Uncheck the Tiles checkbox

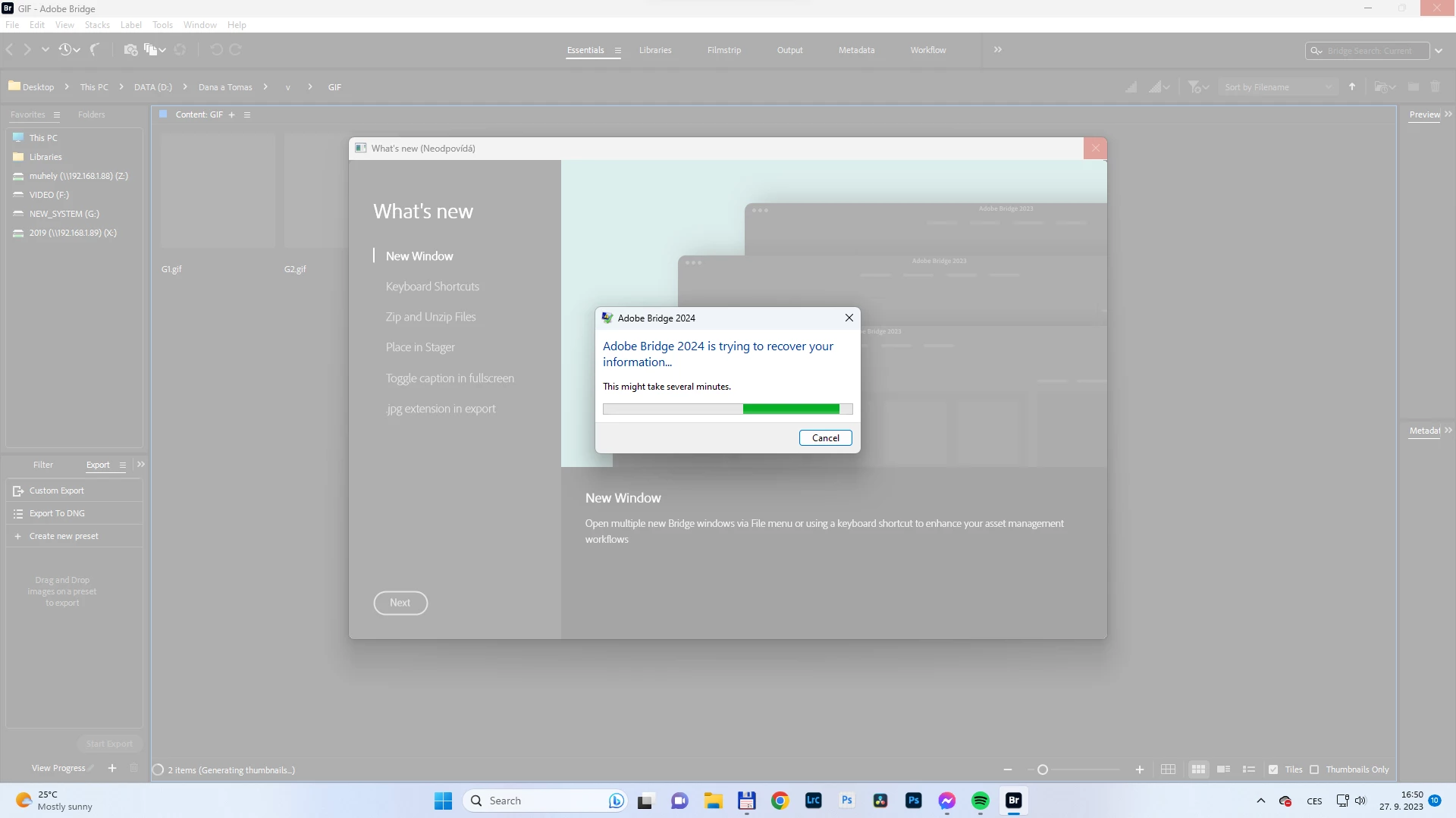(x=1273, y=769)
